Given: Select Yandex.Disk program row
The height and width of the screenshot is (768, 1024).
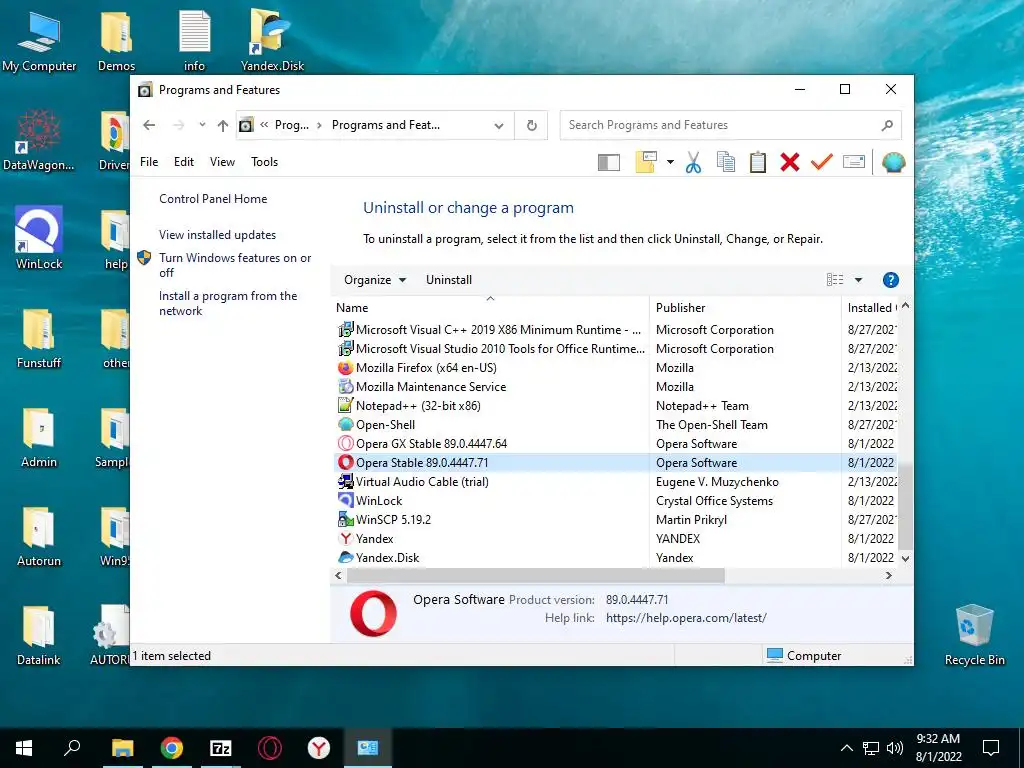Looking at the screenshot, I should (x=615, y=557).
